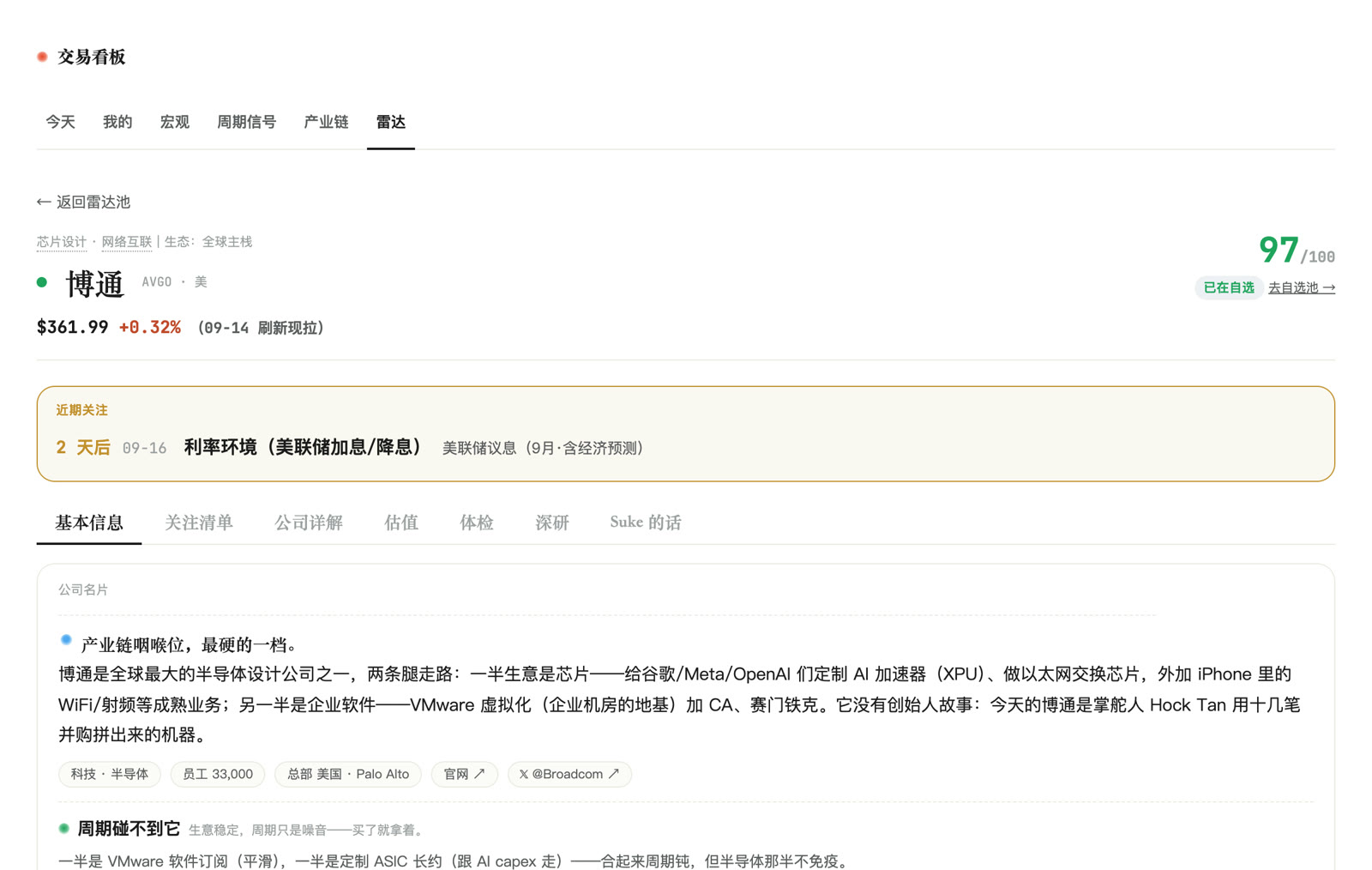Click 返回雷达池 back link
This screenshot has height=870, width=1372.
pyautogui.click(x=83, y=202)
